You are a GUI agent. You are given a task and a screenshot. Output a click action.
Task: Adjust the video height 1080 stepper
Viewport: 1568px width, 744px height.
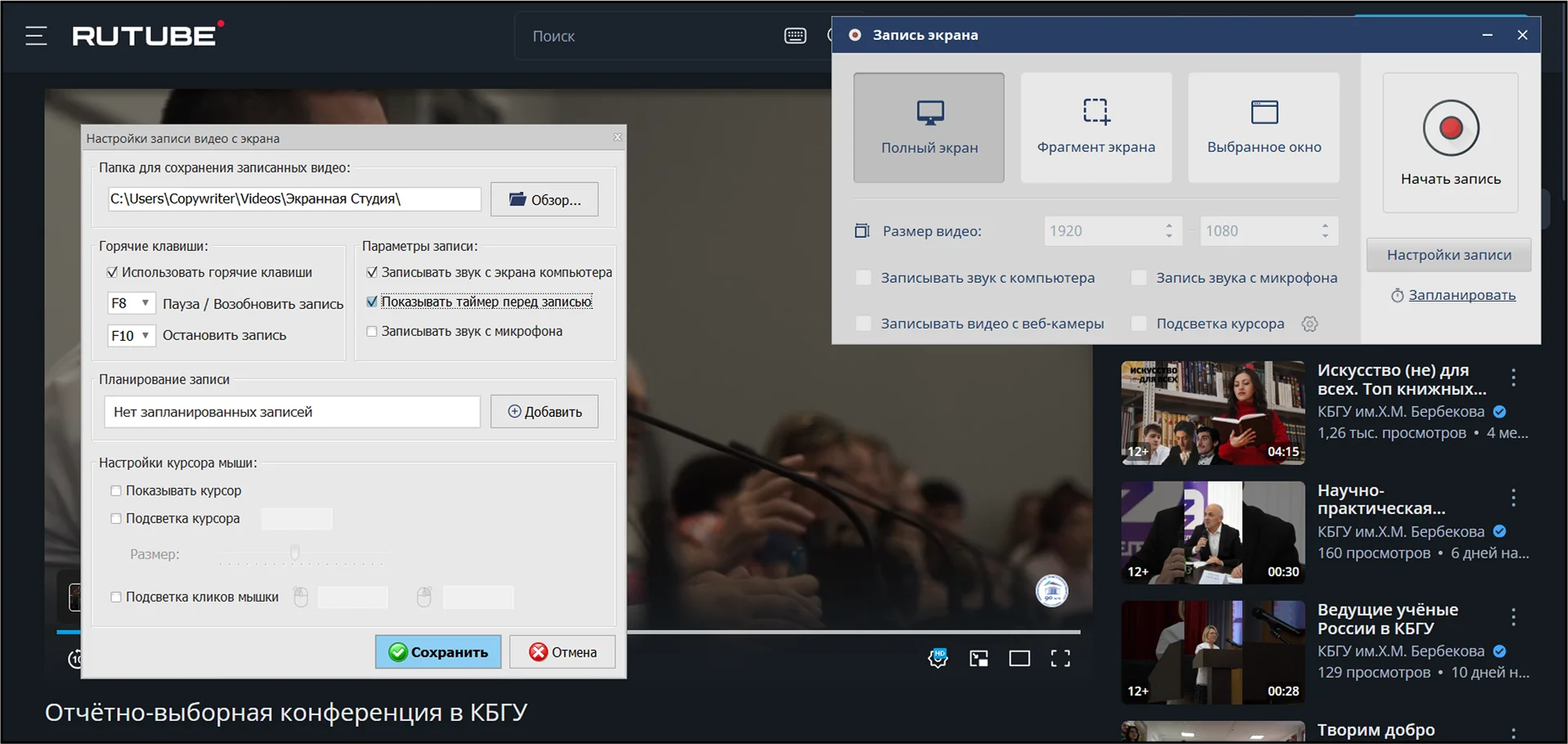pos(1325,231)
